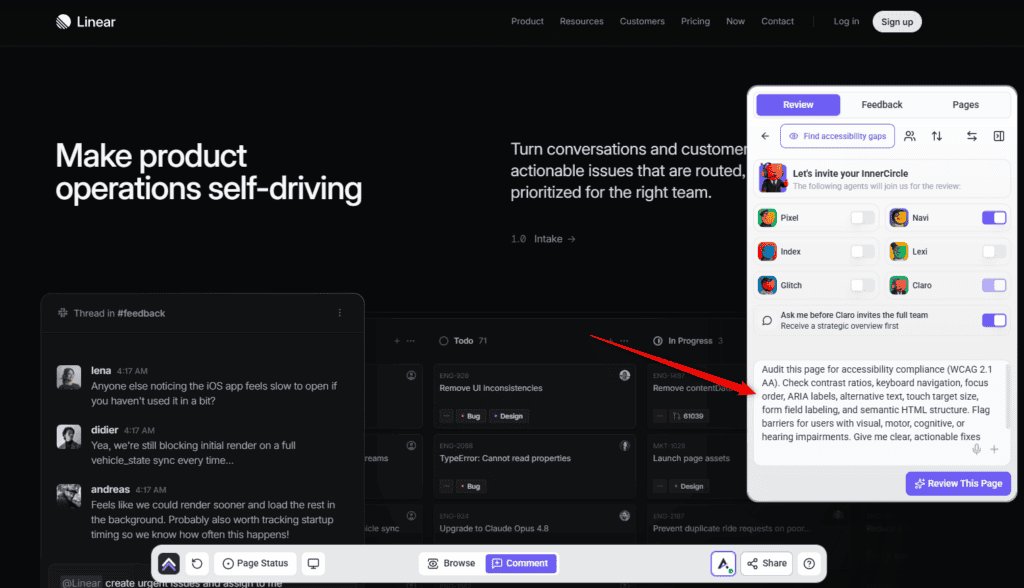Click Find accessibility gaps button
This screenshot has width=1024, height=588.
pos(837,136)
